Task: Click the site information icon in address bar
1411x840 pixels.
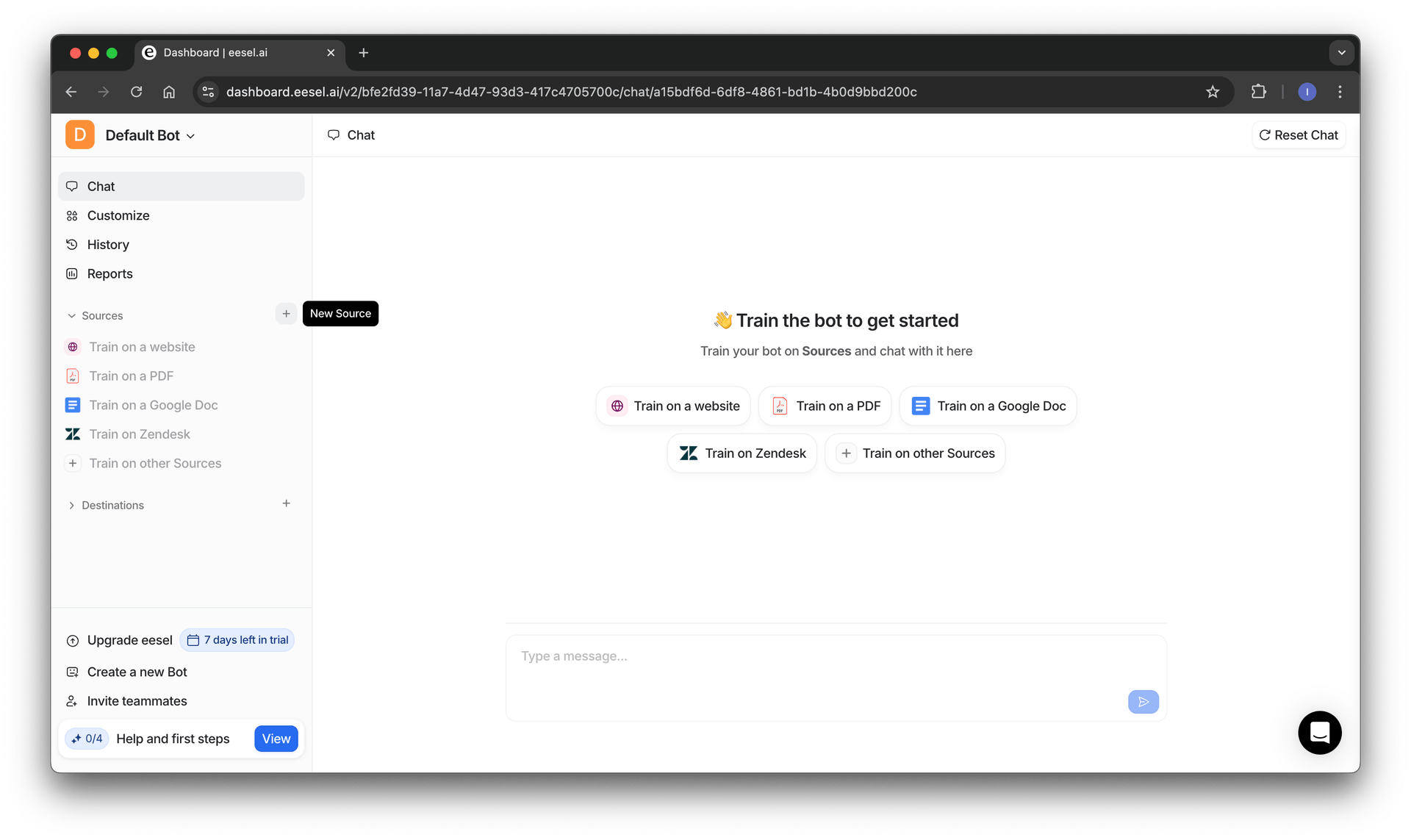Action: coord(208,92)
